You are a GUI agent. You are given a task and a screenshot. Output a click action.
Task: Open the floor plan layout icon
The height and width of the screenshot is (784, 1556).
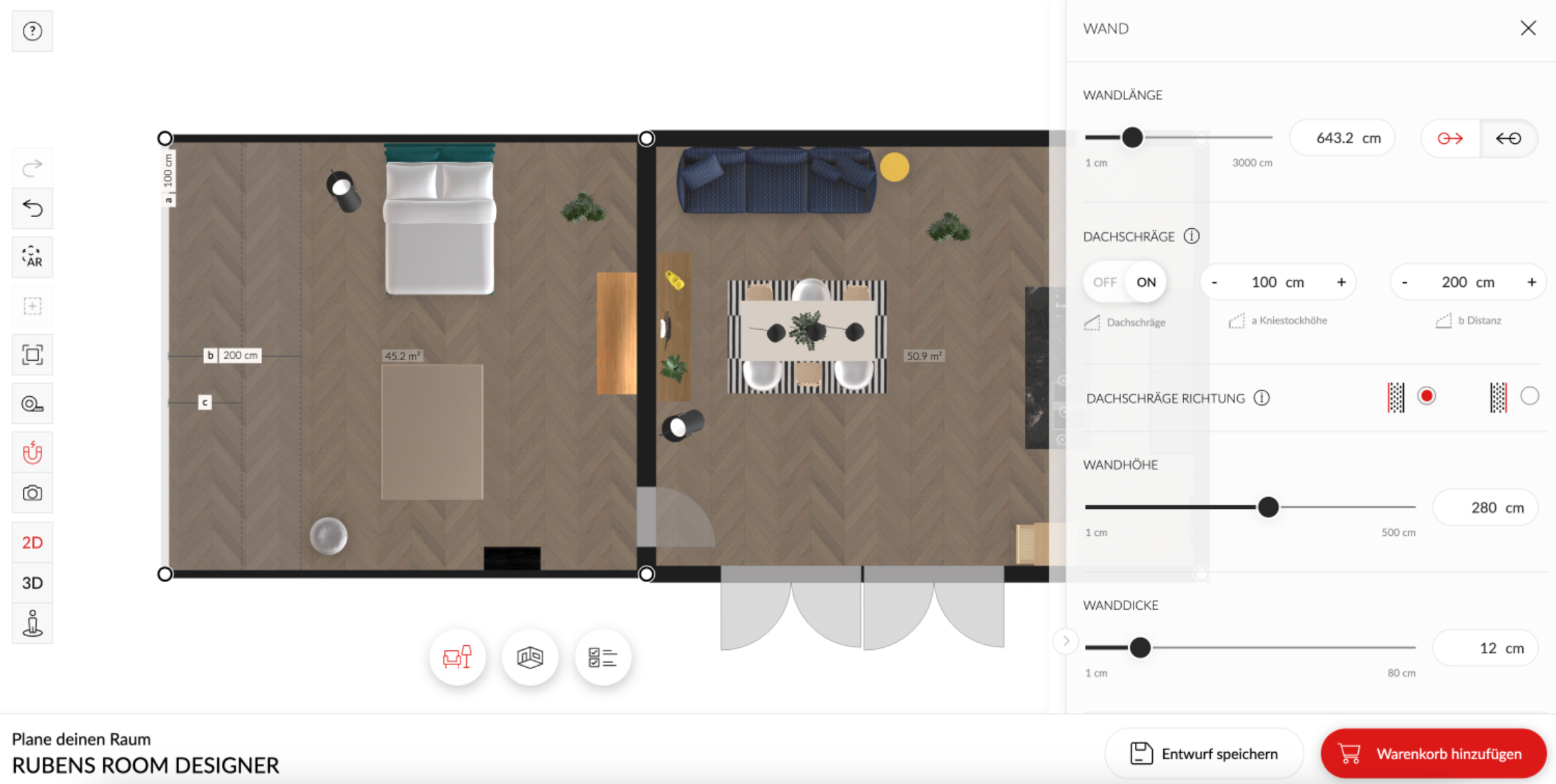tap(530, 657)
